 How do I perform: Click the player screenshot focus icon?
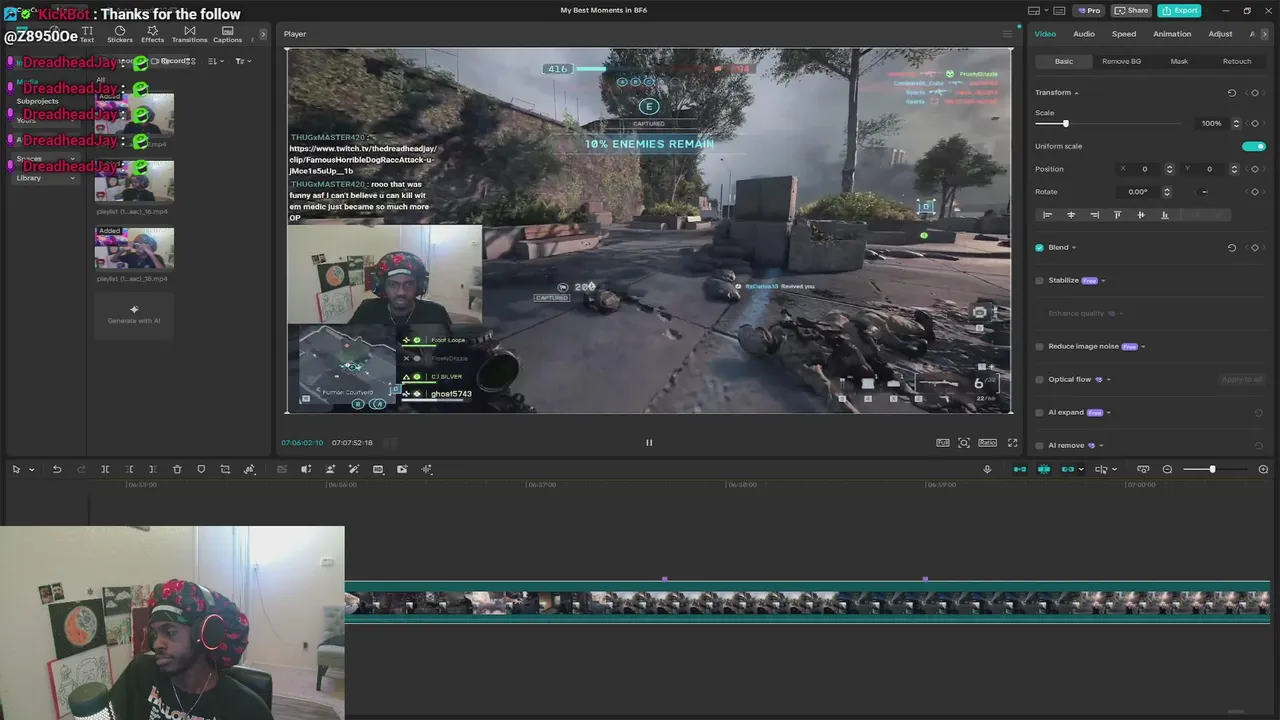964,442
